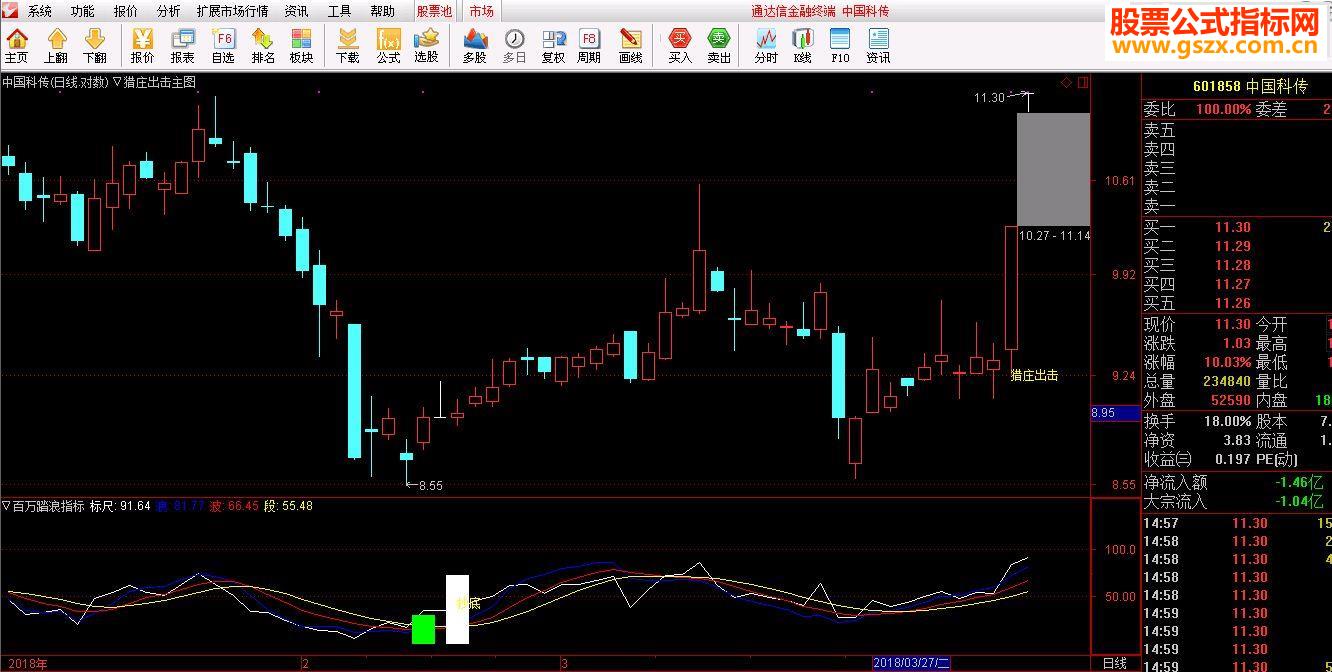This screenshot has height=672, width=1332.
Task: Switch to 多股 multi-stock view icon
Action: coord(475,46)
